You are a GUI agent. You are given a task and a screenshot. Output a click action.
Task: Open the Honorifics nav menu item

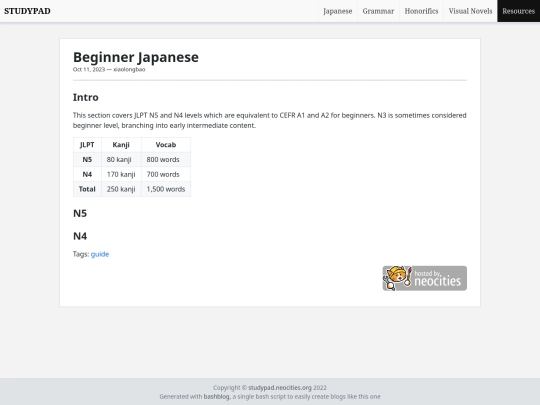[x=421, y=11]
